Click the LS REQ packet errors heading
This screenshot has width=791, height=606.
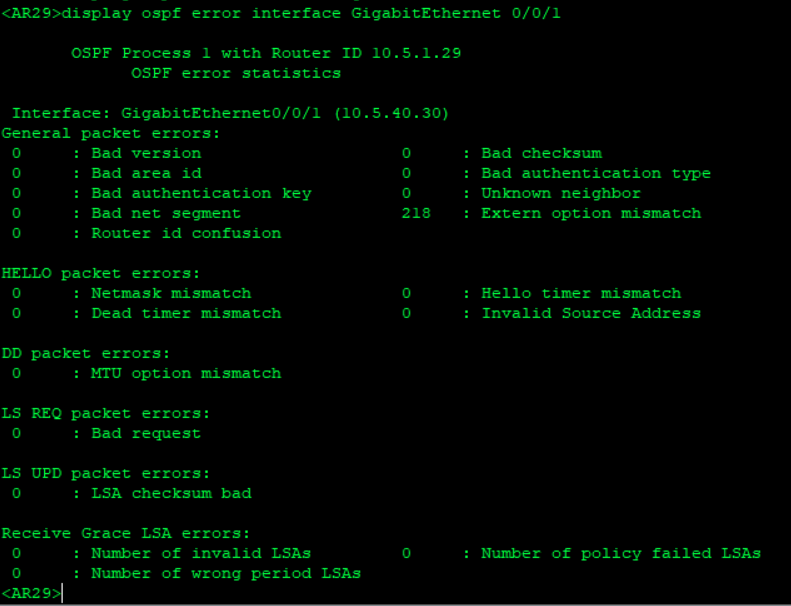pos(106,413)
